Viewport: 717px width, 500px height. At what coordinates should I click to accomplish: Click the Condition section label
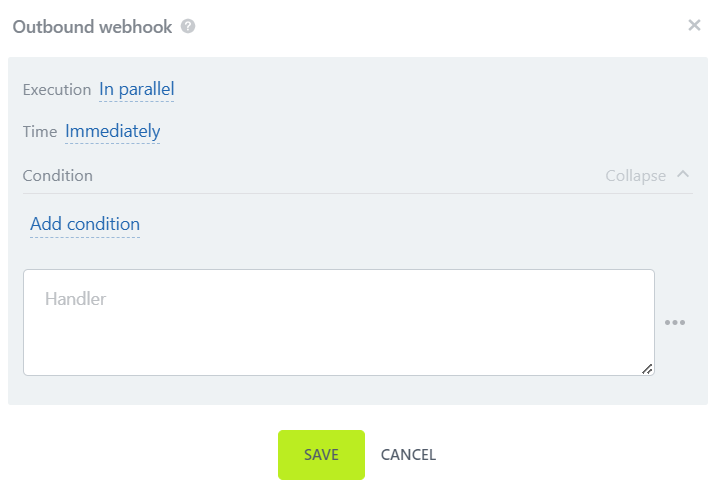pos(58,175)
